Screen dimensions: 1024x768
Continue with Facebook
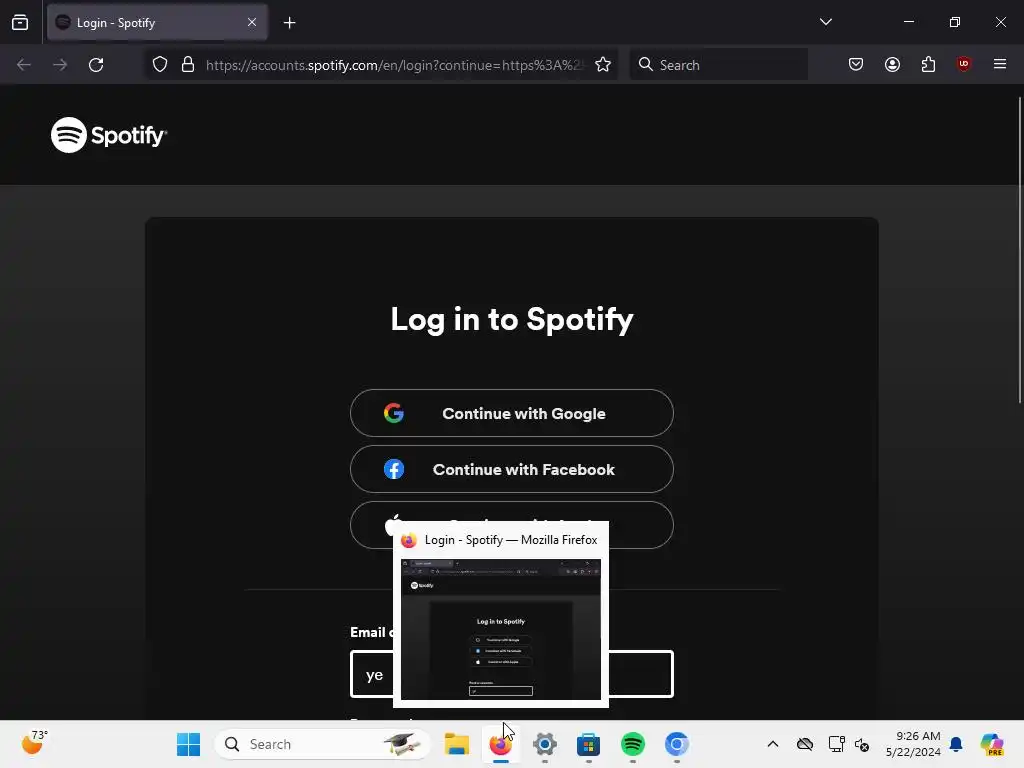(x=511, y=470)
